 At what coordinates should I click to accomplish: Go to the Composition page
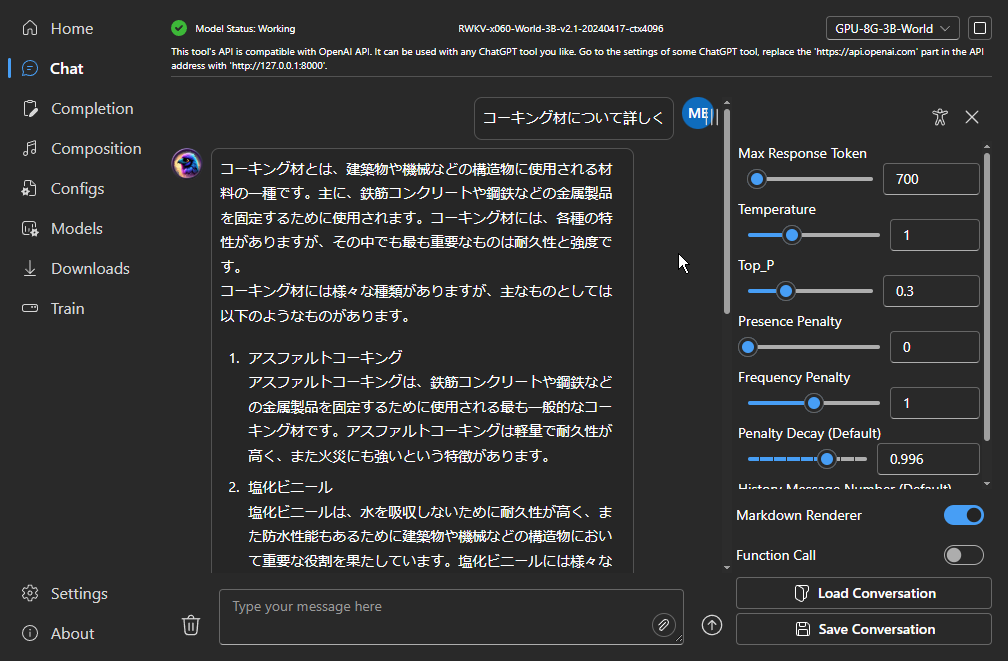coord(96,148)
